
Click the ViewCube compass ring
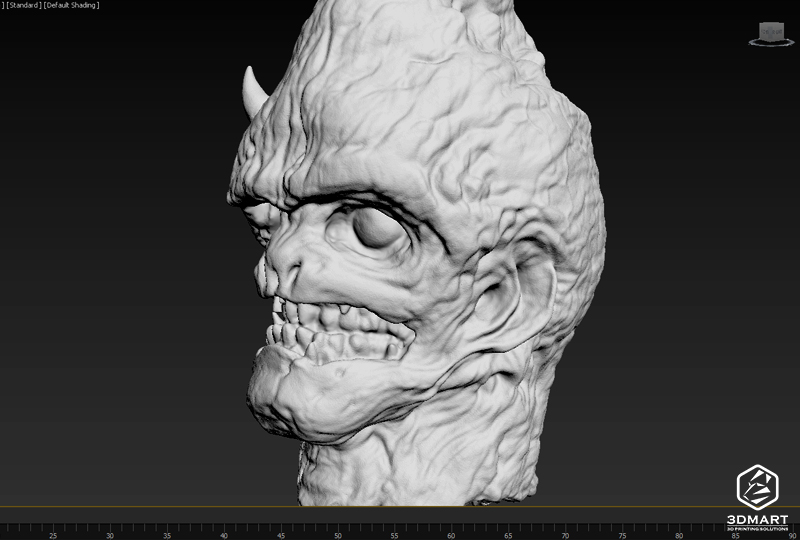769,43
